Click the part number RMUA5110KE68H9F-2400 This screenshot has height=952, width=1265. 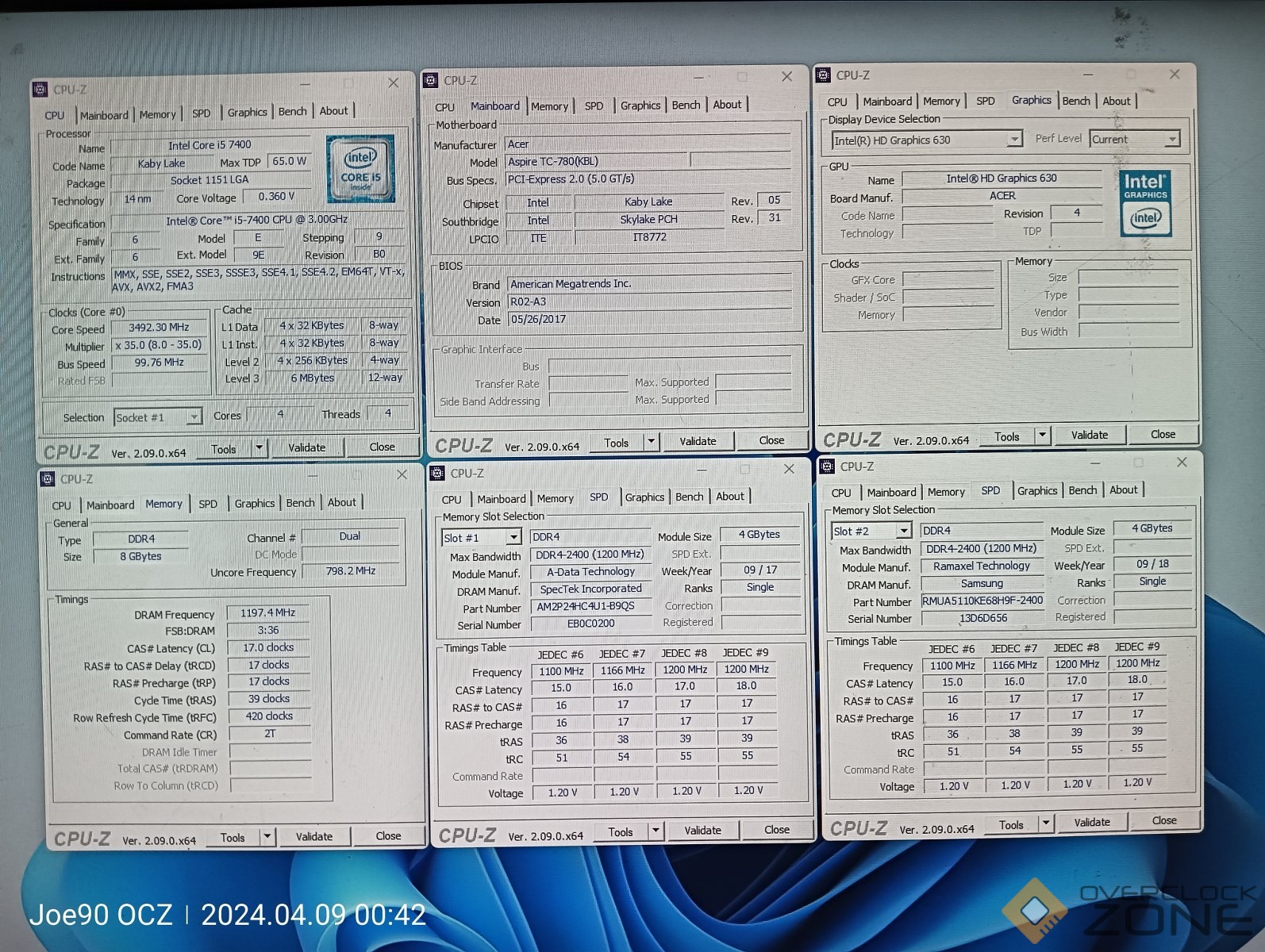point(982,601)
